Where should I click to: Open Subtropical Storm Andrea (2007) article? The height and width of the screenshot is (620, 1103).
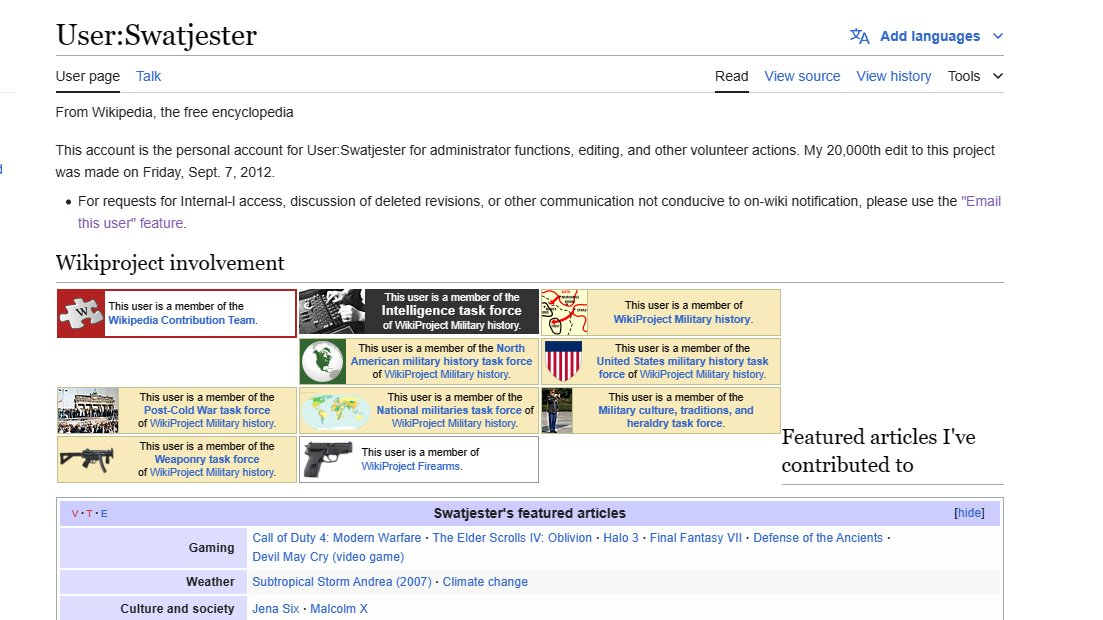point(342,582)
